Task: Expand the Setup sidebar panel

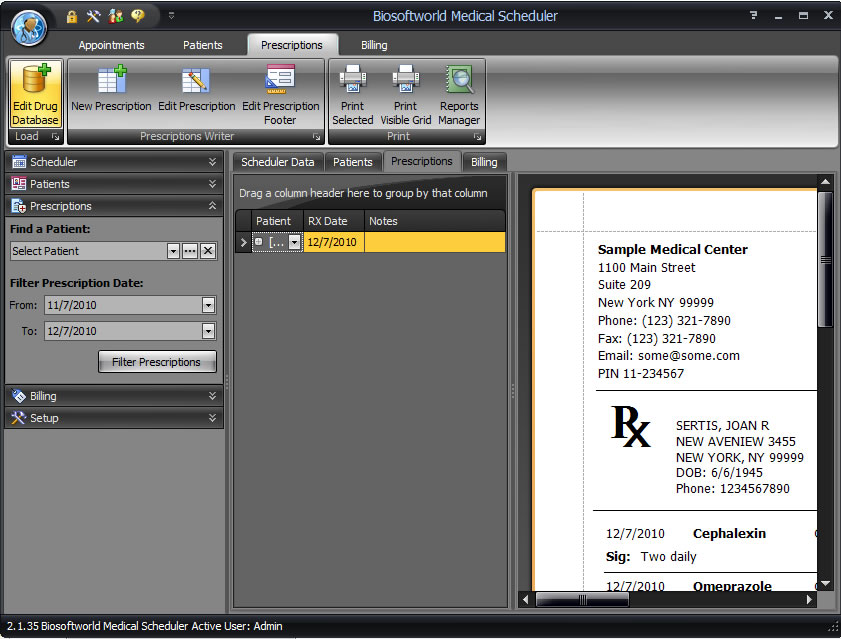Action: 114,418
